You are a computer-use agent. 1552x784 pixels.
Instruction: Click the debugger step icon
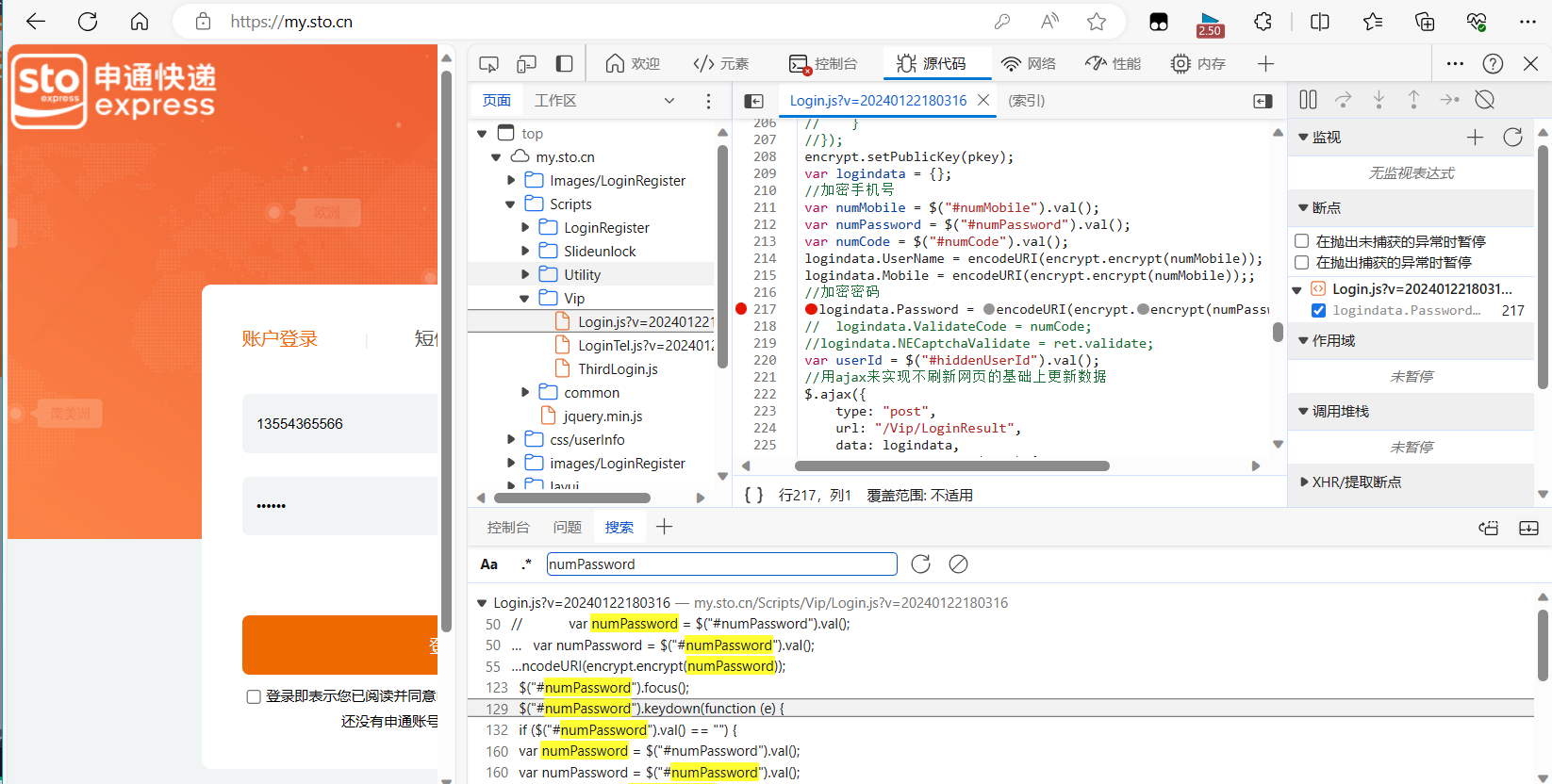pyautogui.click(x=1449, y=100)
